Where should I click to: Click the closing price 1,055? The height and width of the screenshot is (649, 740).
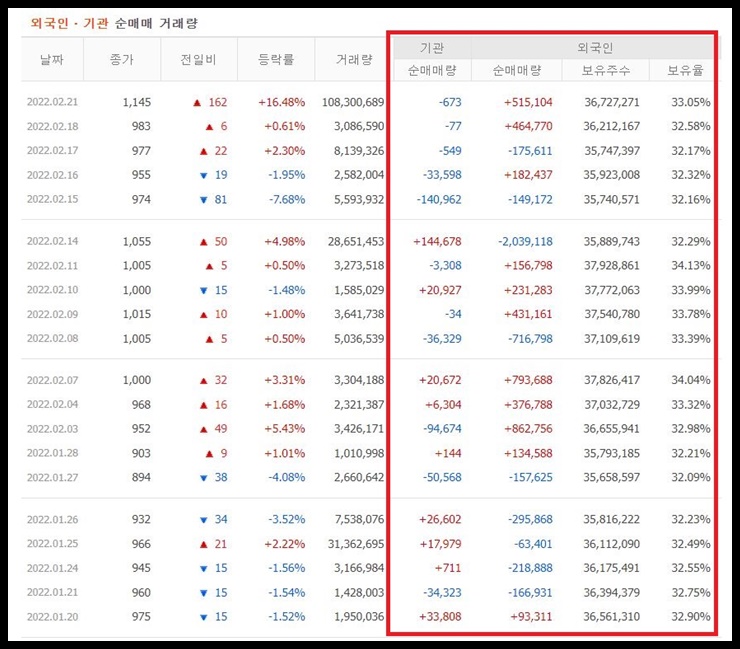(x=137, y=242)
